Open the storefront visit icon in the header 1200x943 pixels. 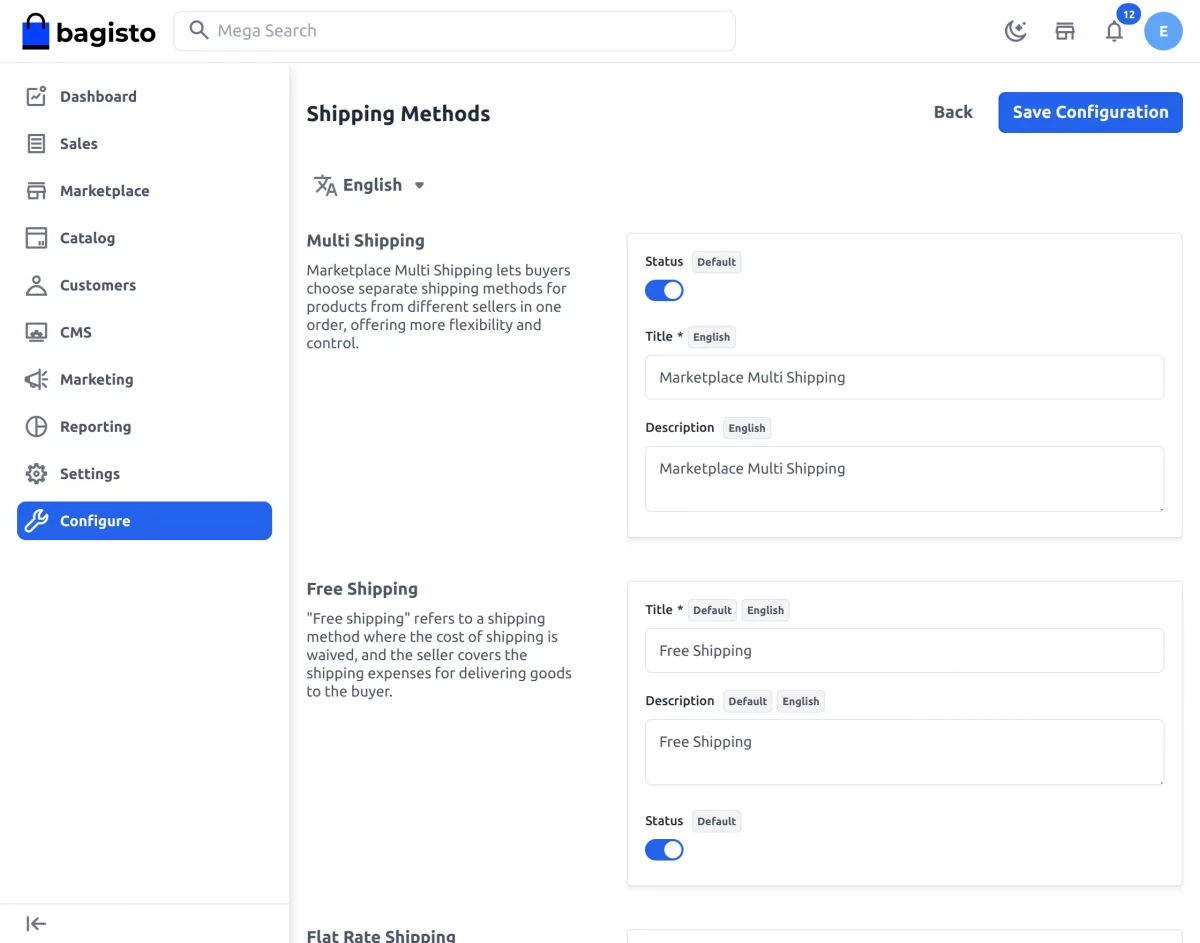pyautogui.click(x=1064, y=31)
